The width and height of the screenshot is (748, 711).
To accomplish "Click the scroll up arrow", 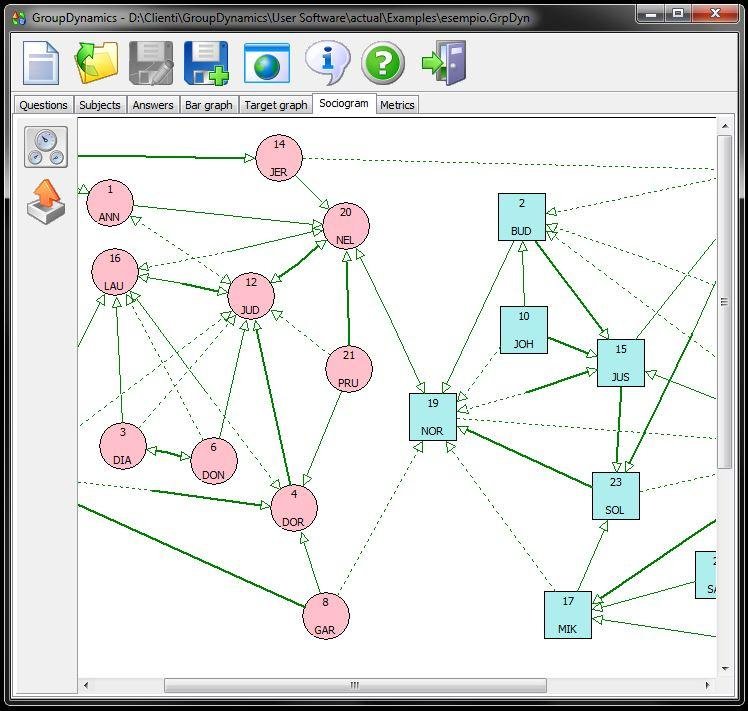I will pyautogui.click(x=725, y=126).
